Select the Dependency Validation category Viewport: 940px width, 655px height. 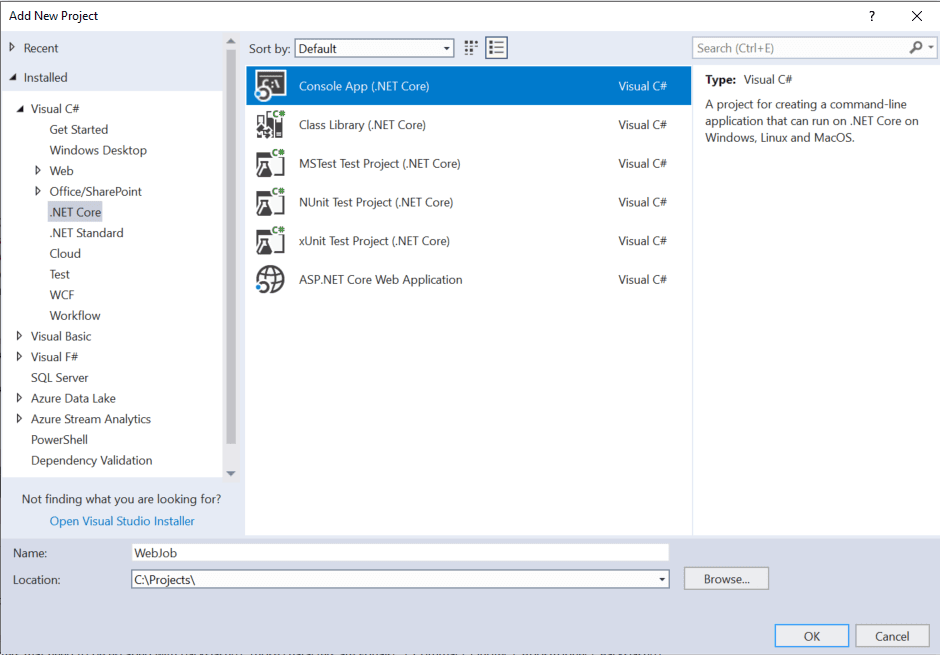(x=92, y=460)
